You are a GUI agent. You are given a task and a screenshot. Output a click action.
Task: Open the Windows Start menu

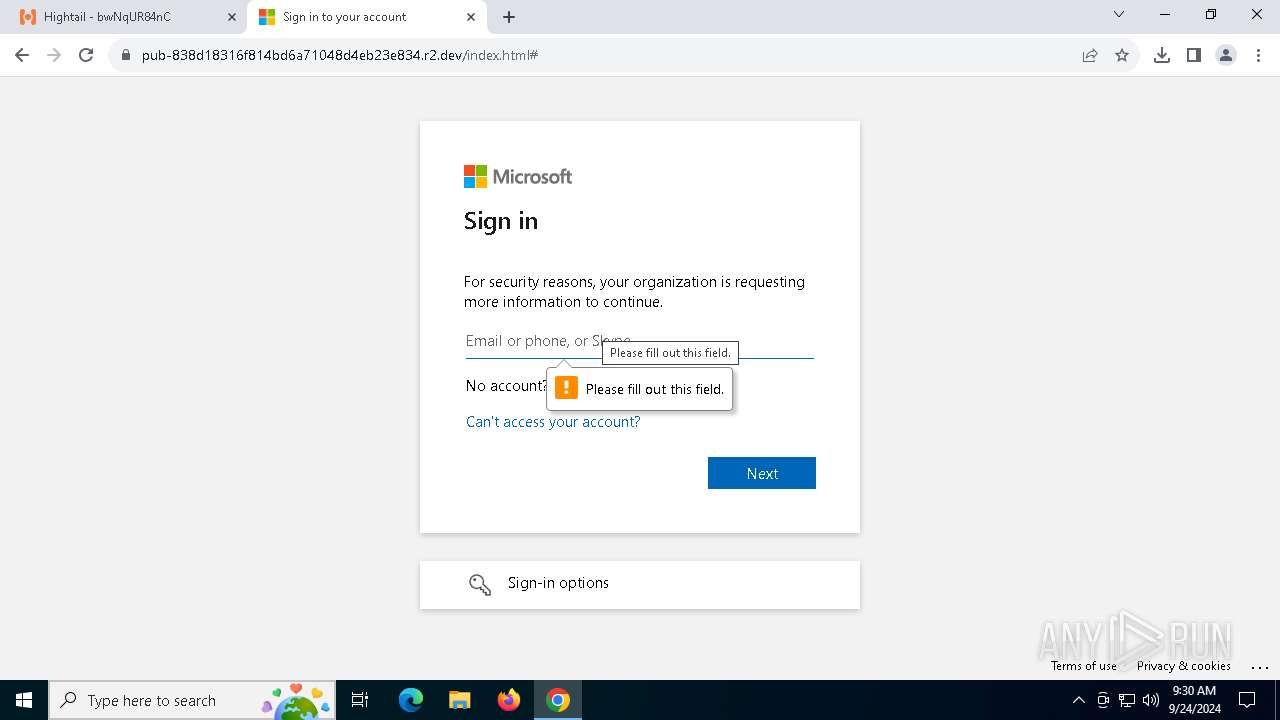pyautogui.click(x=24, y=700)
